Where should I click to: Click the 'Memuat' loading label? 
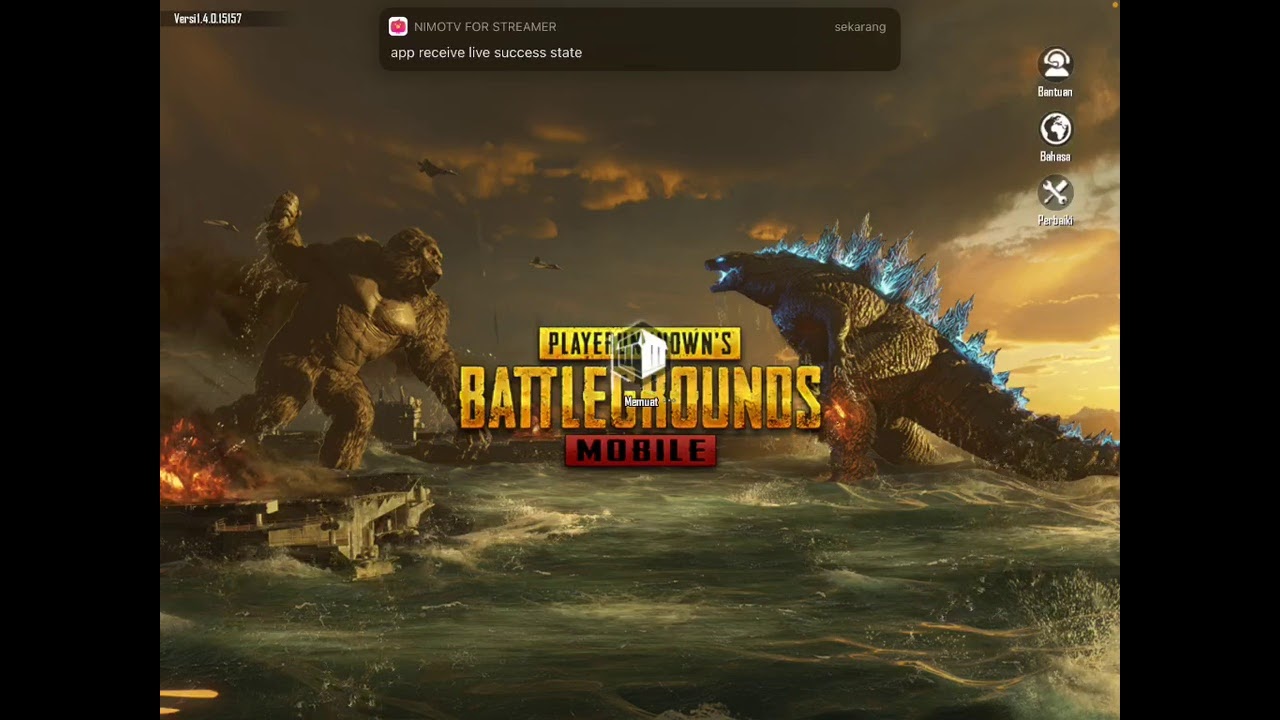(x=641, y=402)
